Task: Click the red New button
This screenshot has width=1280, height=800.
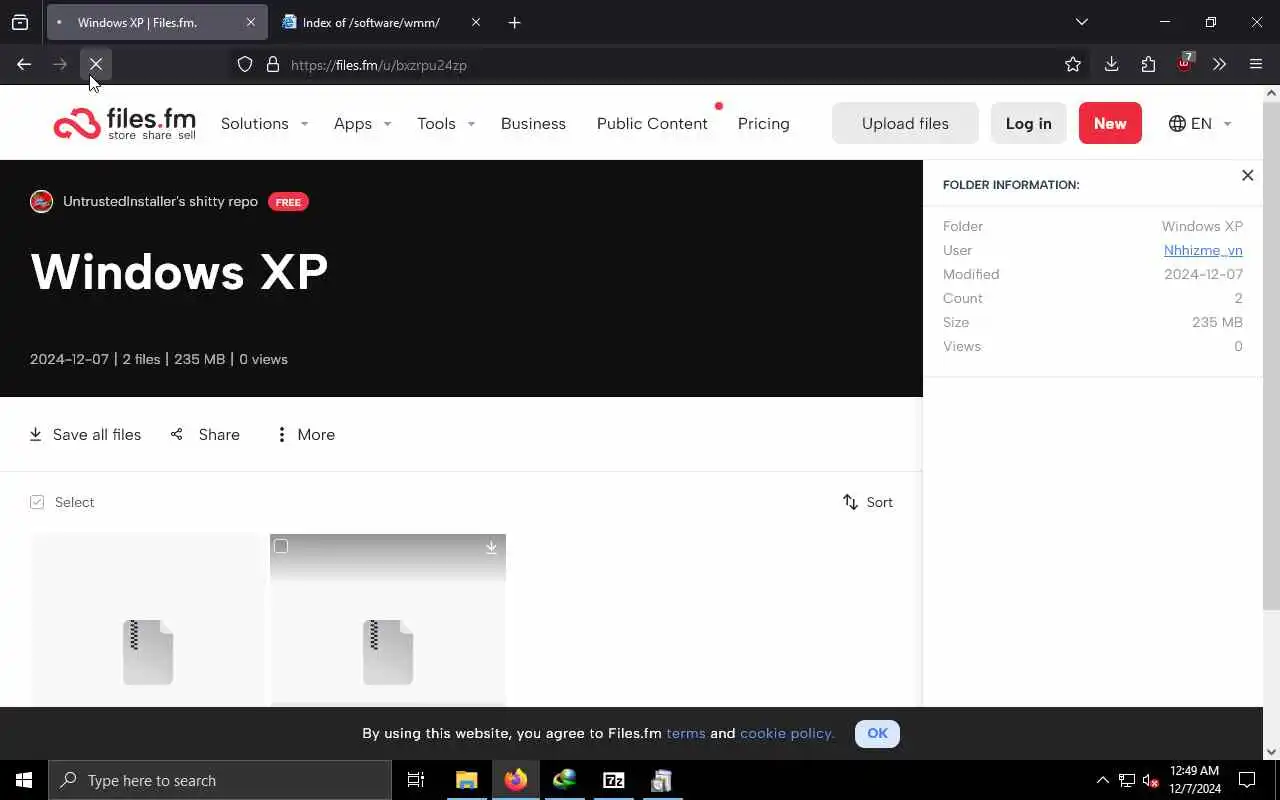Action: (1110, 123)
